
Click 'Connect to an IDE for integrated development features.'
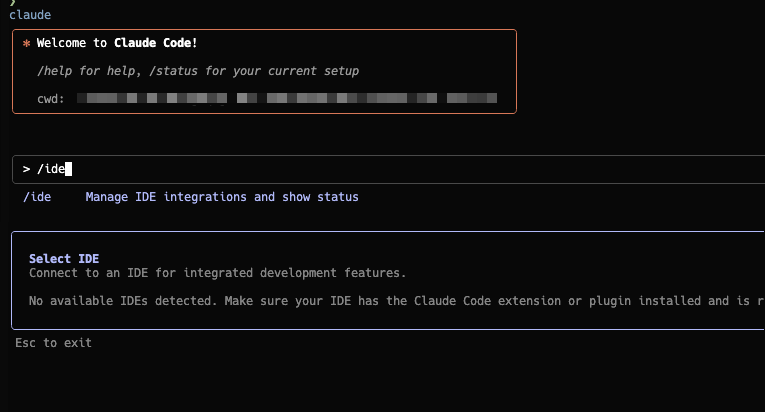[x=217, y=273]
